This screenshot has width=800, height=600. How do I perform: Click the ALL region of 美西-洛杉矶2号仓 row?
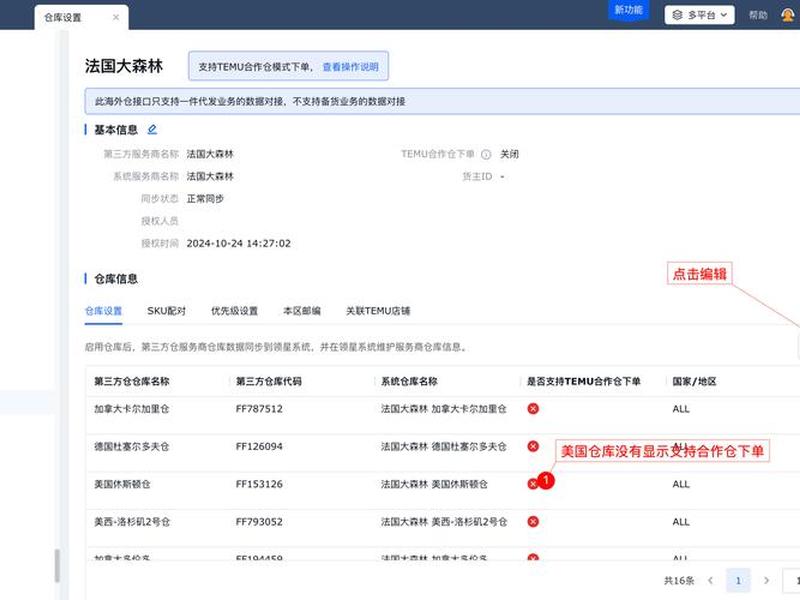point(681,522)
